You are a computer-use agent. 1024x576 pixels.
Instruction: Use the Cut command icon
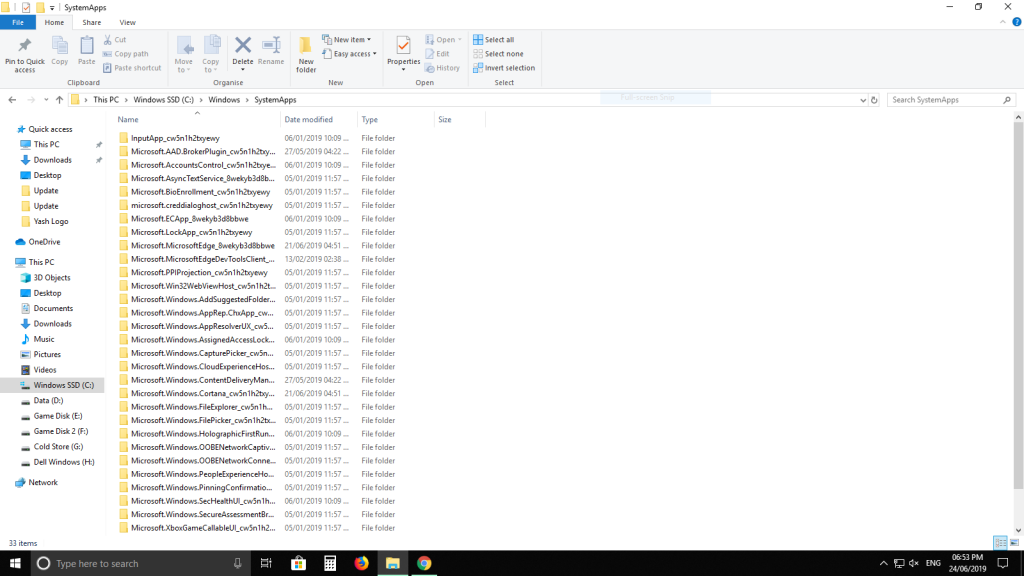click(117, 41)
